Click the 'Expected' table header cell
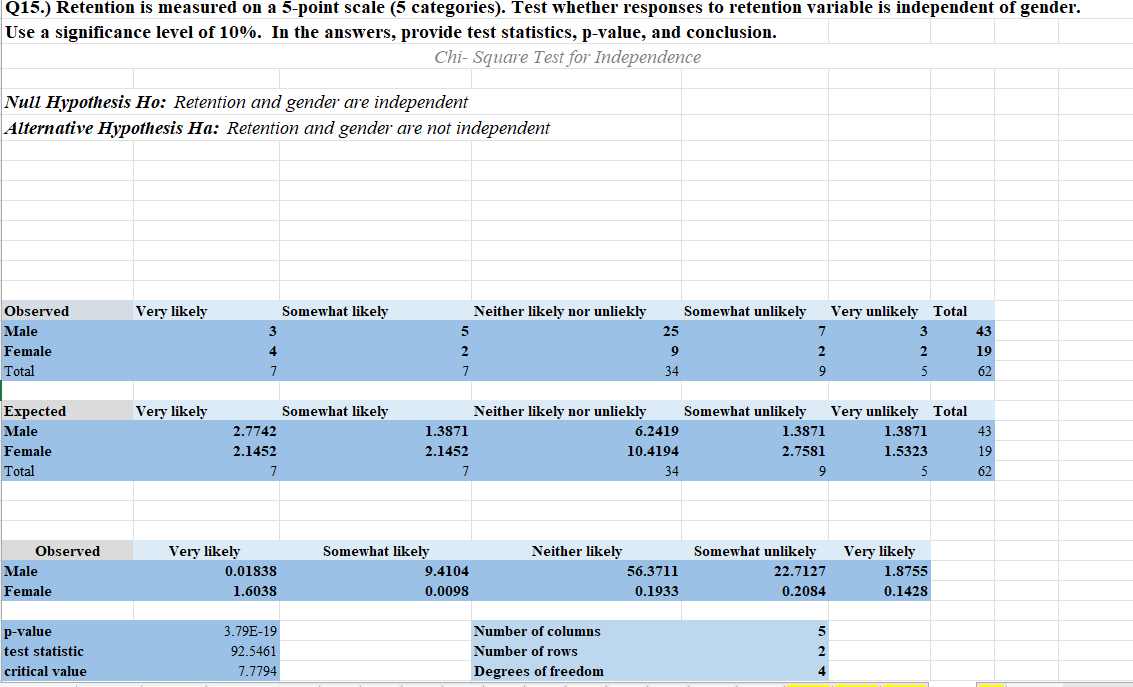 tap(67, 411)
